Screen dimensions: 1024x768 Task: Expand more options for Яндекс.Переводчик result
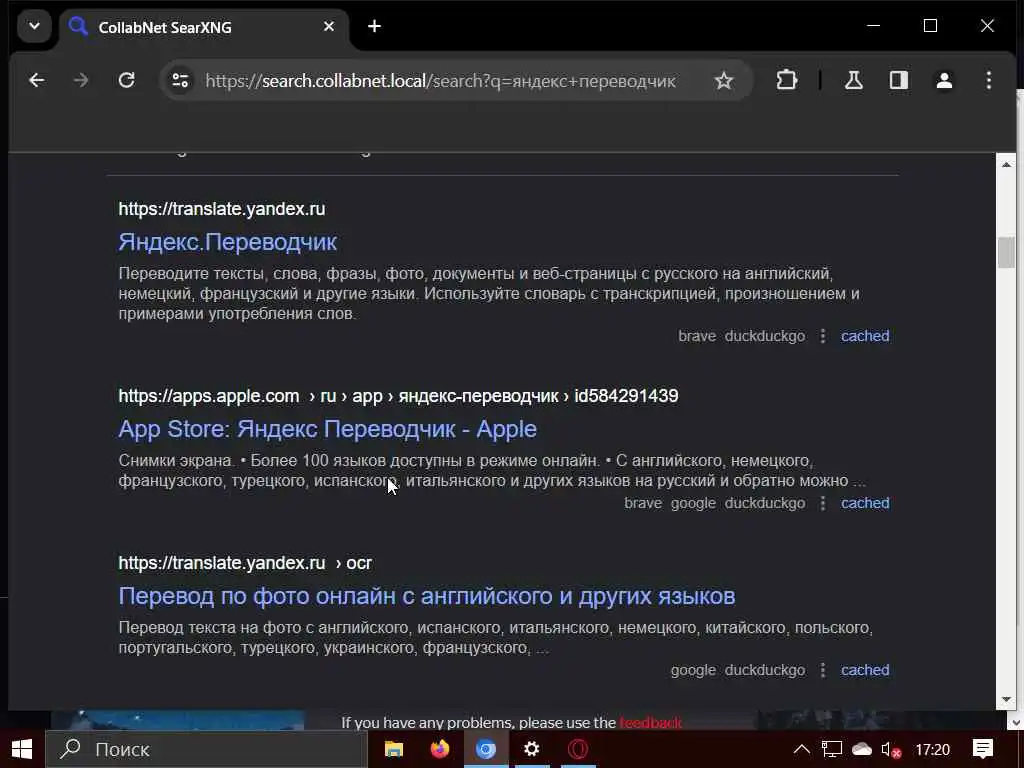click(823, 336)
